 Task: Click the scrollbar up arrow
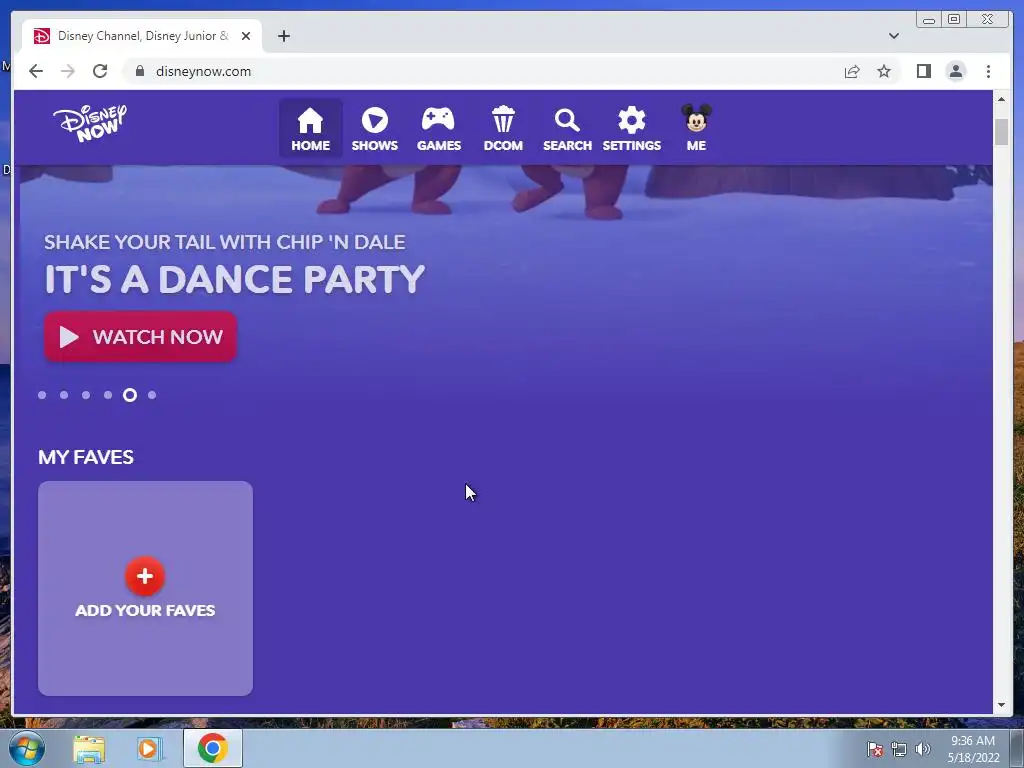(1001, 99)
